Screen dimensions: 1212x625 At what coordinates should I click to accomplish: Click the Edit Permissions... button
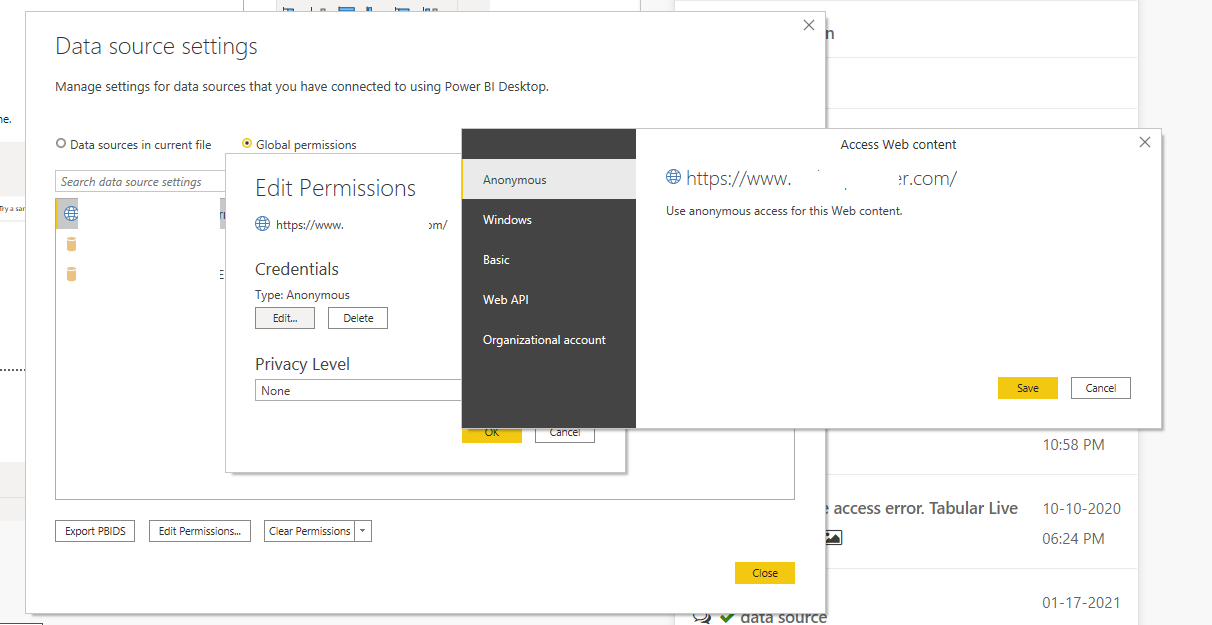[x=199, y=531]
